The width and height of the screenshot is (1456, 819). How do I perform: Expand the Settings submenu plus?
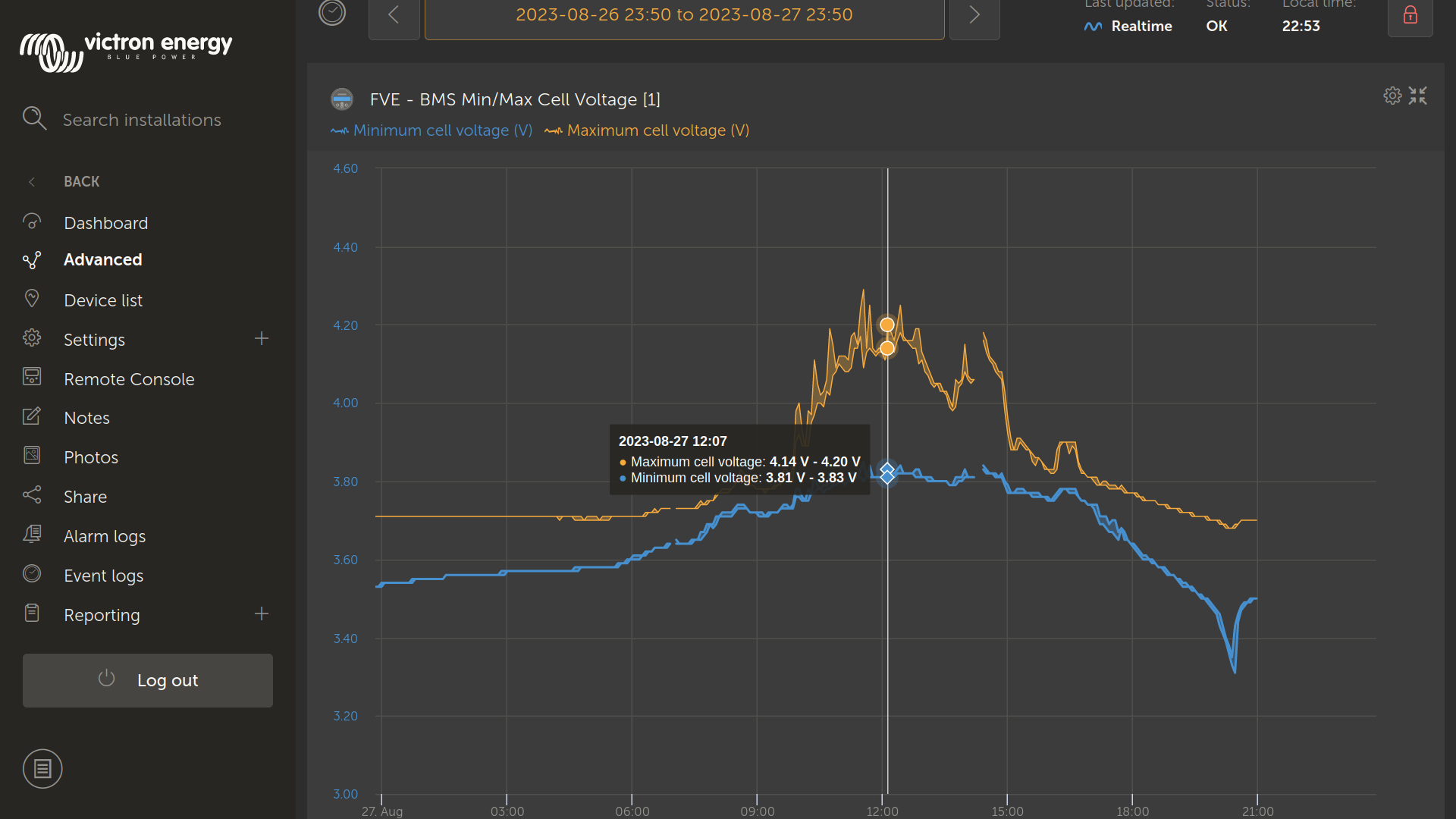(262, 339)
